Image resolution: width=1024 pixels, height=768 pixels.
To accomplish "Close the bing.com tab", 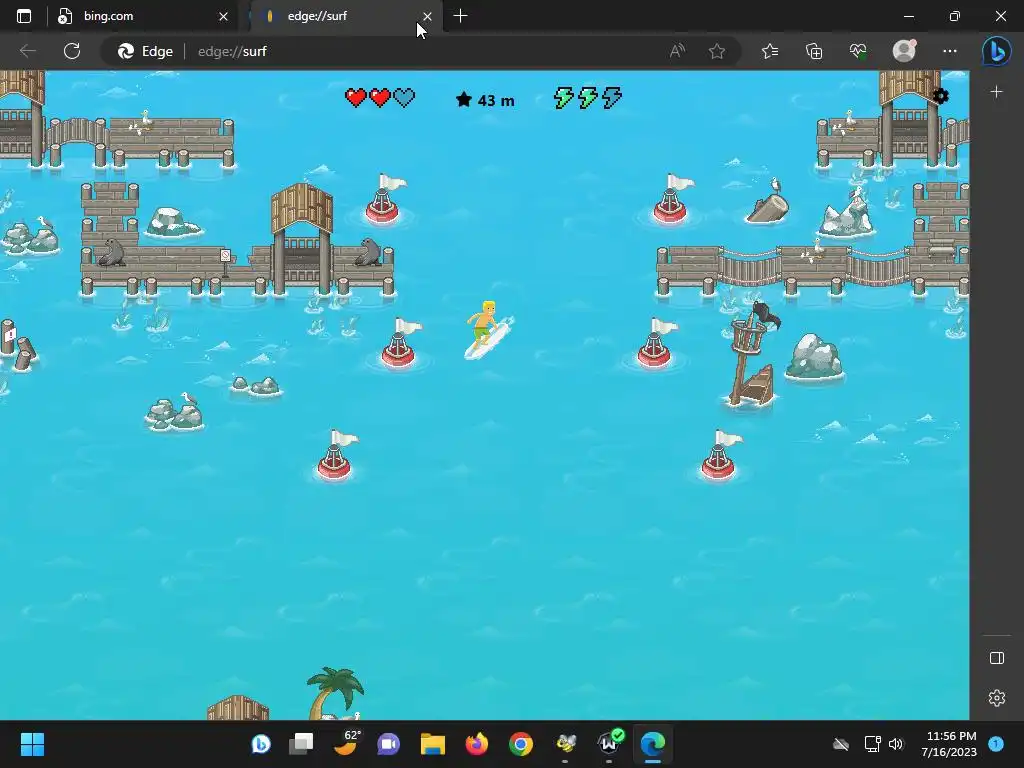I will click(x=223, y=16).
